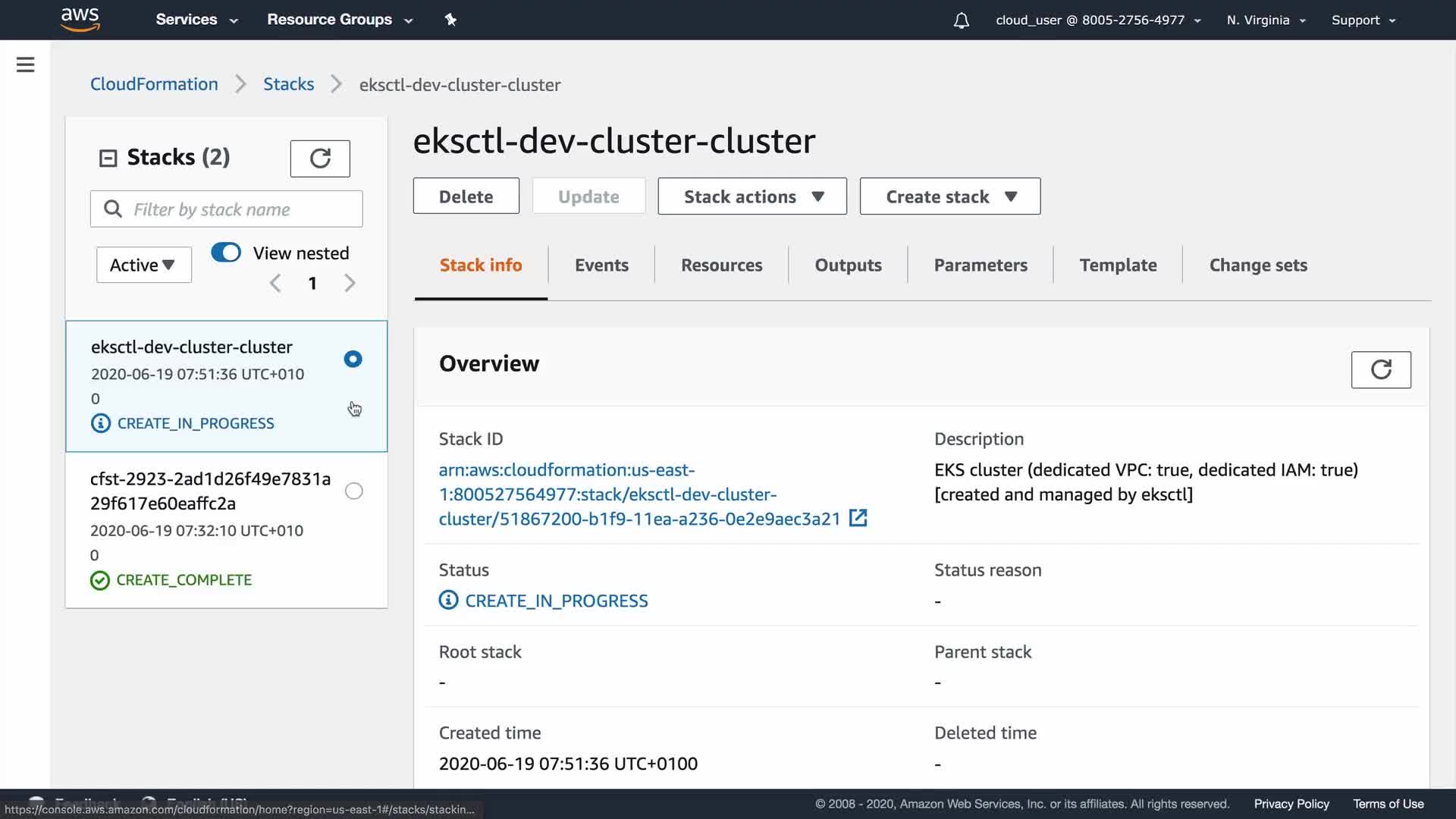The image size is (1456, 819).
Task: Open the hamburger navigation menu
Action: [x=25, y=64]
